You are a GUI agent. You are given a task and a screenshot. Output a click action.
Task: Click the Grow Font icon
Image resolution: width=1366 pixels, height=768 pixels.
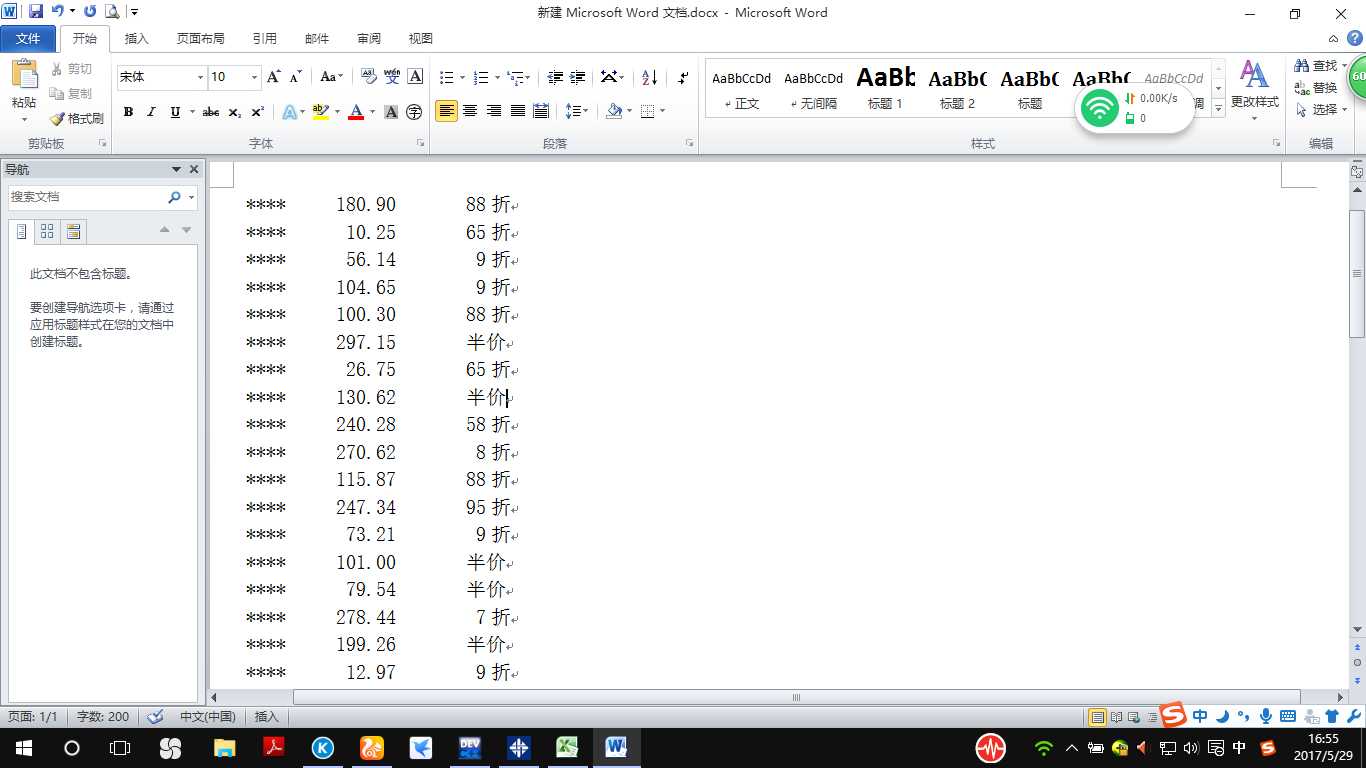pos(274,77)
